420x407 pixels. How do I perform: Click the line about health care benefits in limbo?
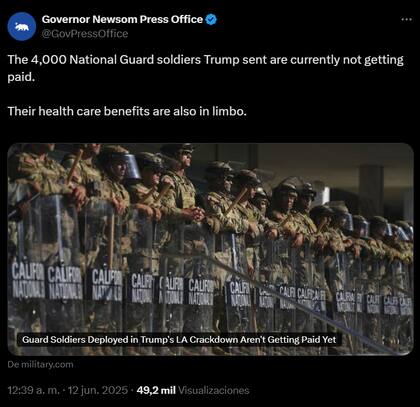click(127, 111)
